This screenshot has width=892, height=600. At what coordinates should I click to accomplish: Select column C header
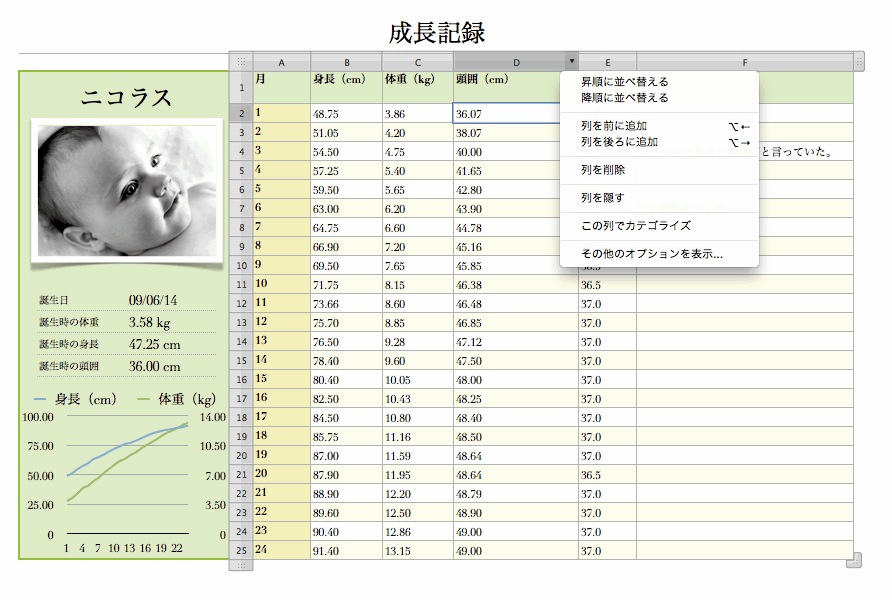click(418, 62)
